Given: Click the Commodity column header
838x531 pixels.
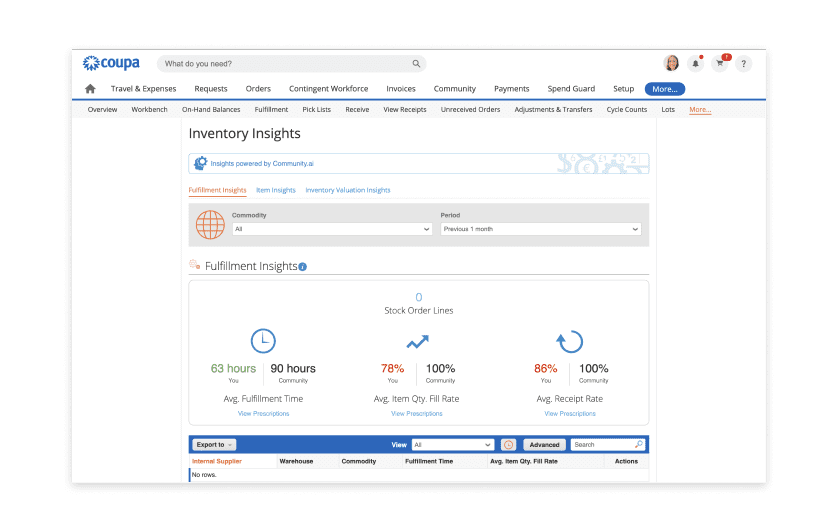Looking at the screenshot, I should 359,461.
